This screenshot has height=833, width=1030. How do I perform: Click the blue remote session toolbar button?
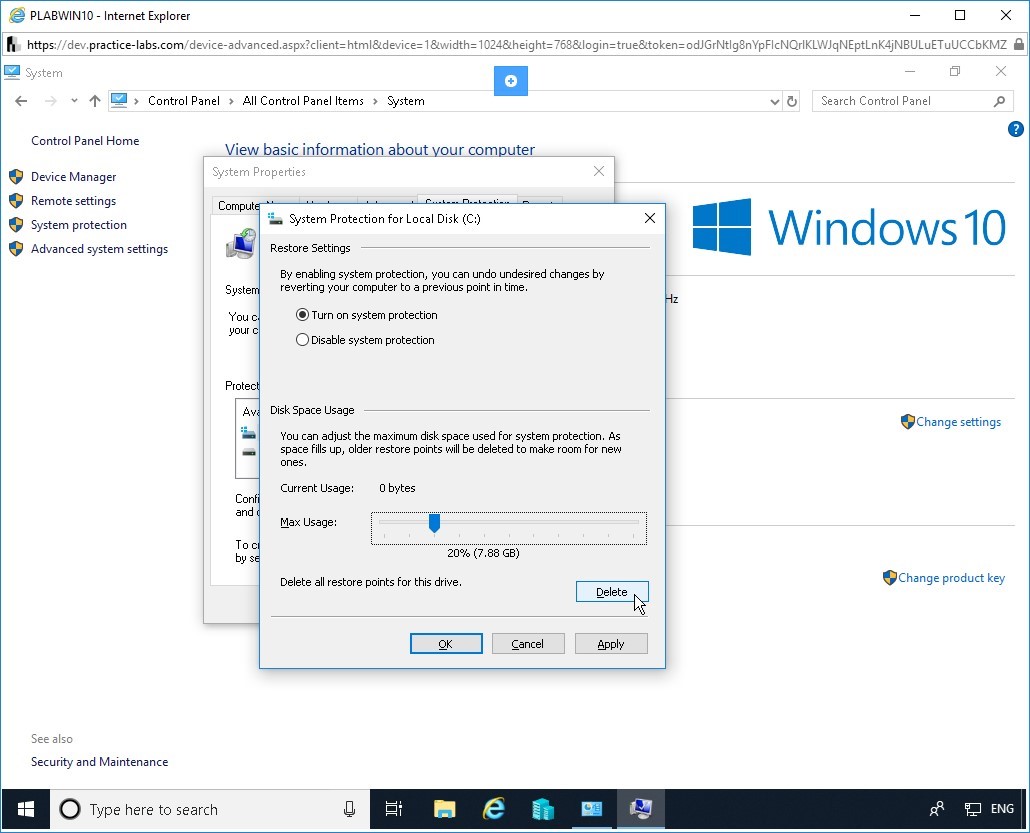tap(510, 81)
